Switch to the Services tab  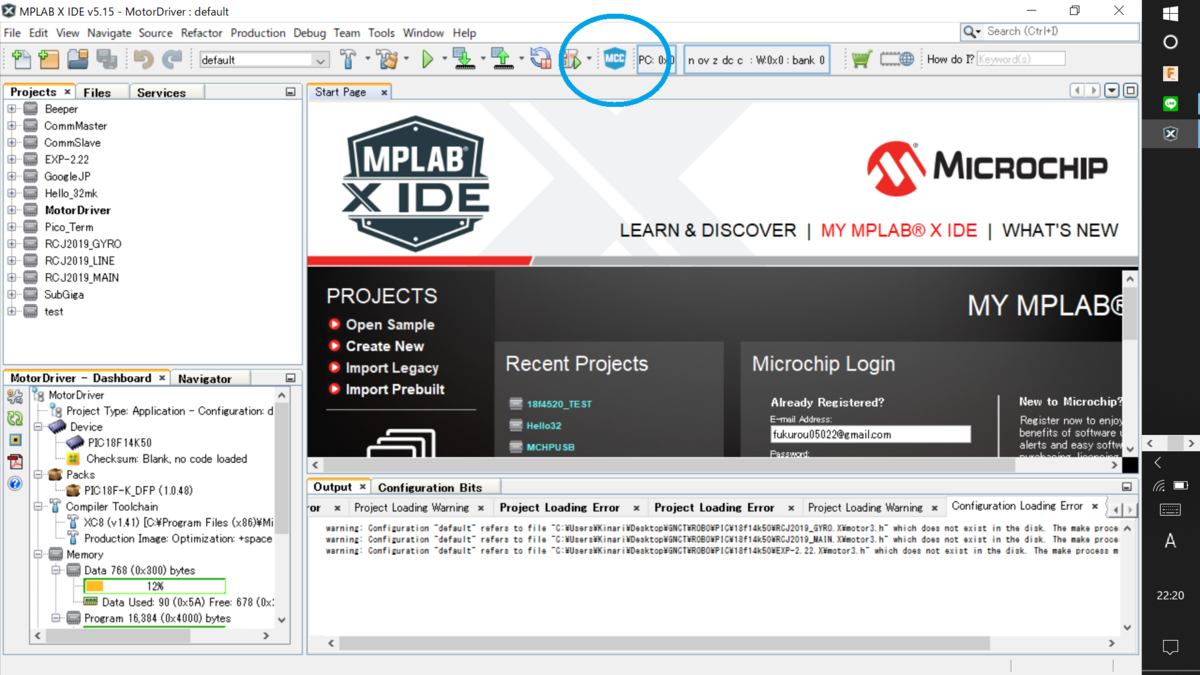click(x=161, y=92)
